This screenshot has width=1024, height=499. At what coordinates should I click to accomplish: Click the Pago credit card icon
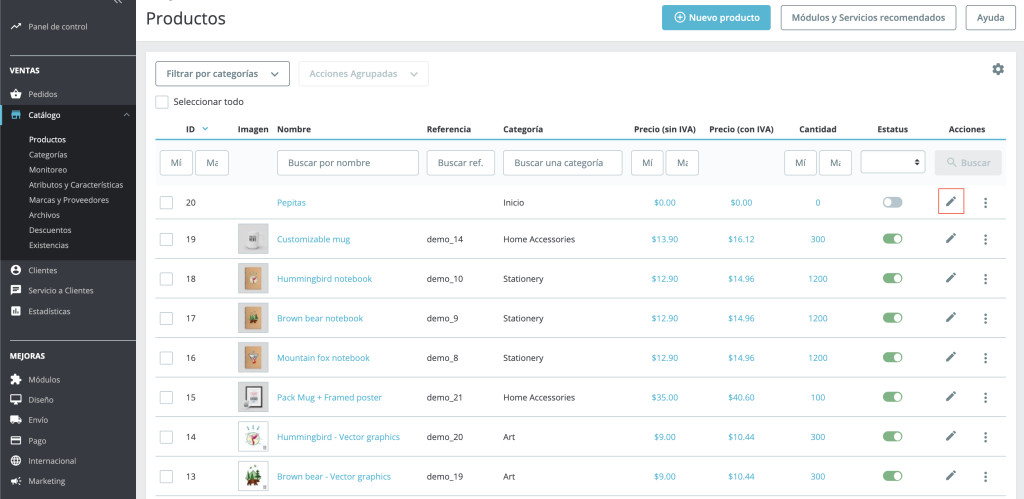tap(16, 440)
